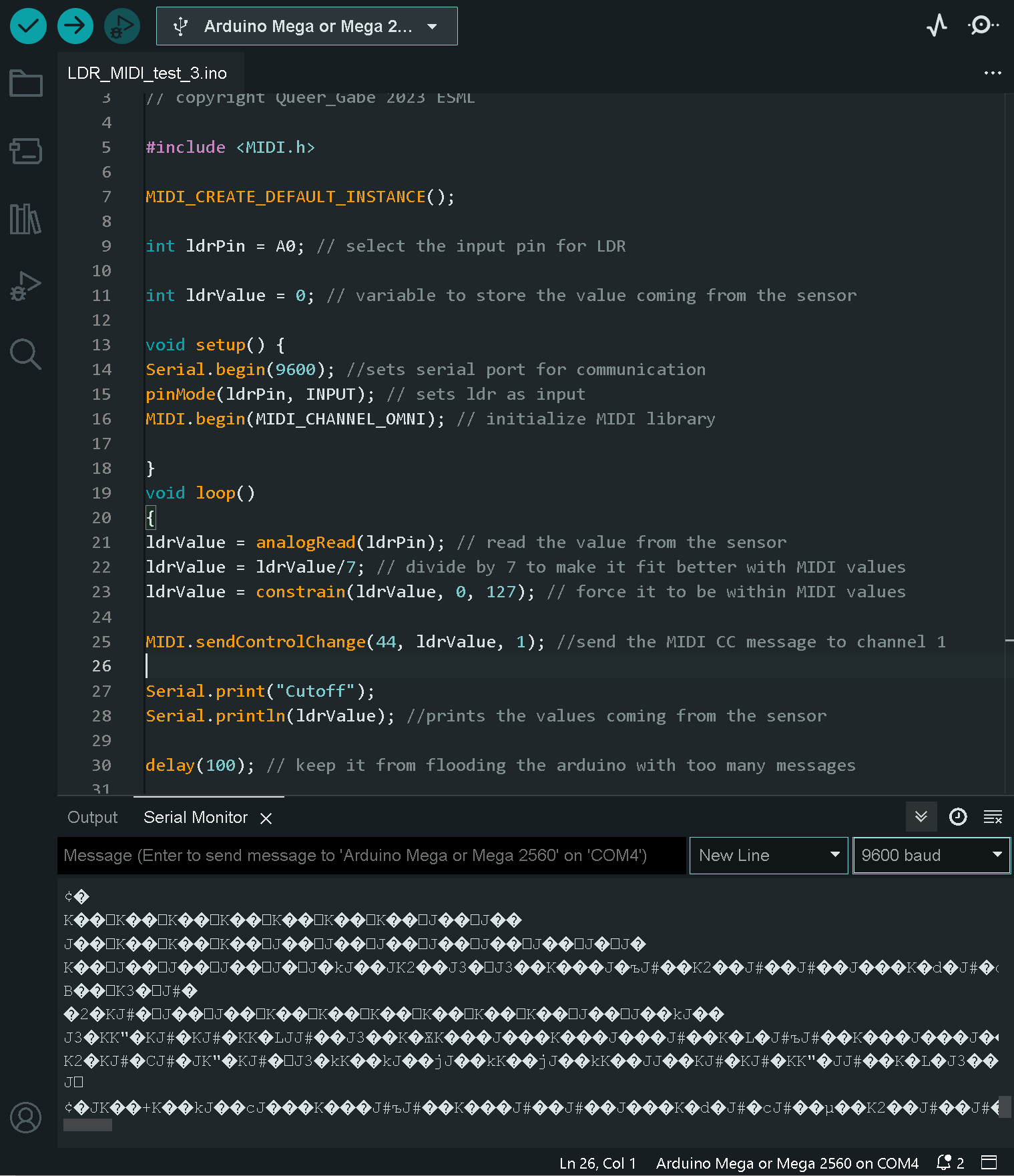Open the New Line ending dropdown
1014x1176 pixels.
coord(768,856)
